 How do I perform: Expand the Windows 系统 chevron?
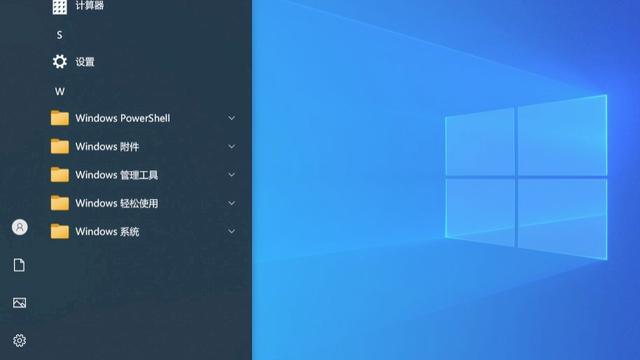[231, 231]
